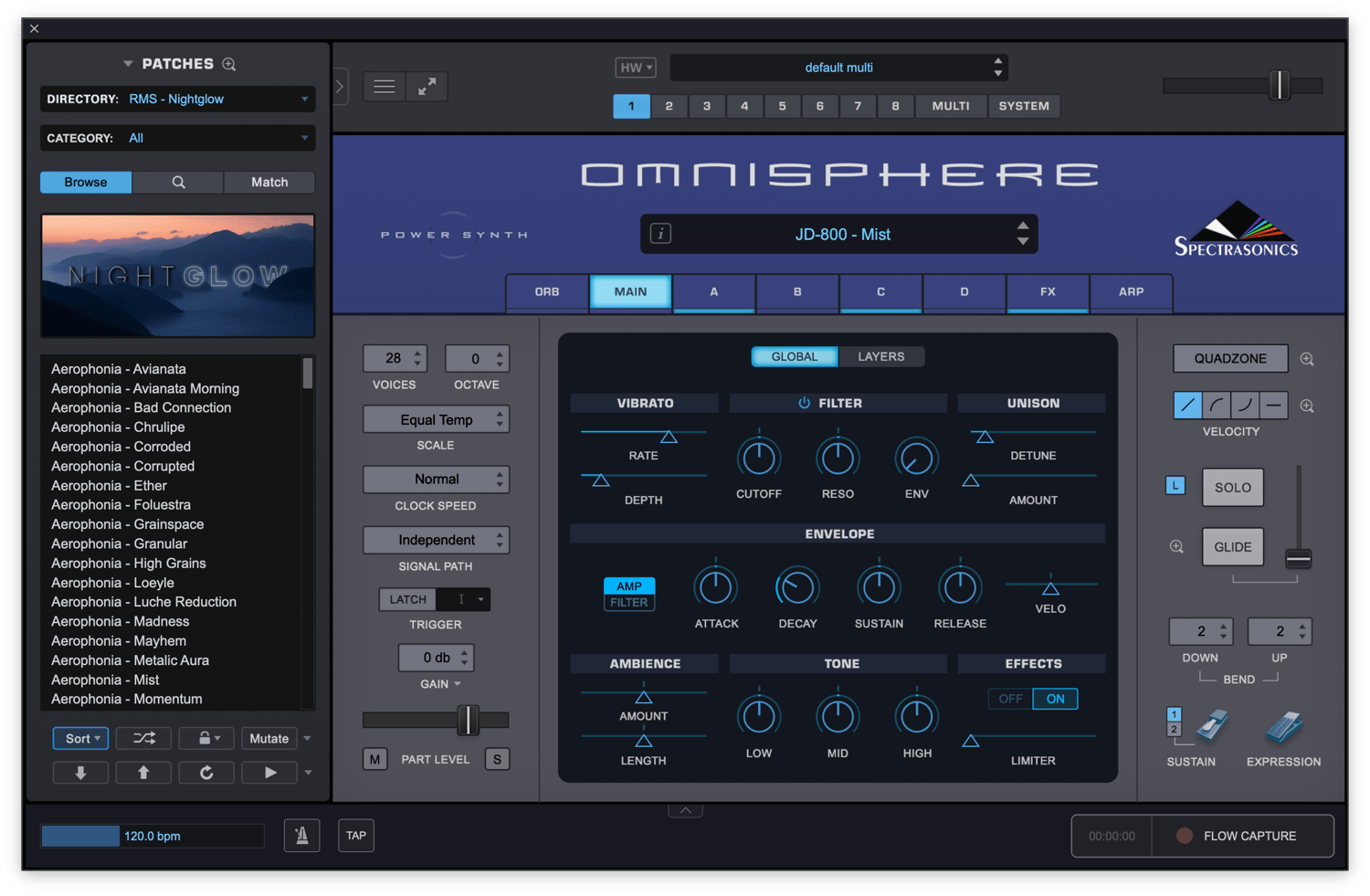Click the Expression pedal icon
The height and width of the screenshot is (896, 1370).
click(x=1283, y=727)
